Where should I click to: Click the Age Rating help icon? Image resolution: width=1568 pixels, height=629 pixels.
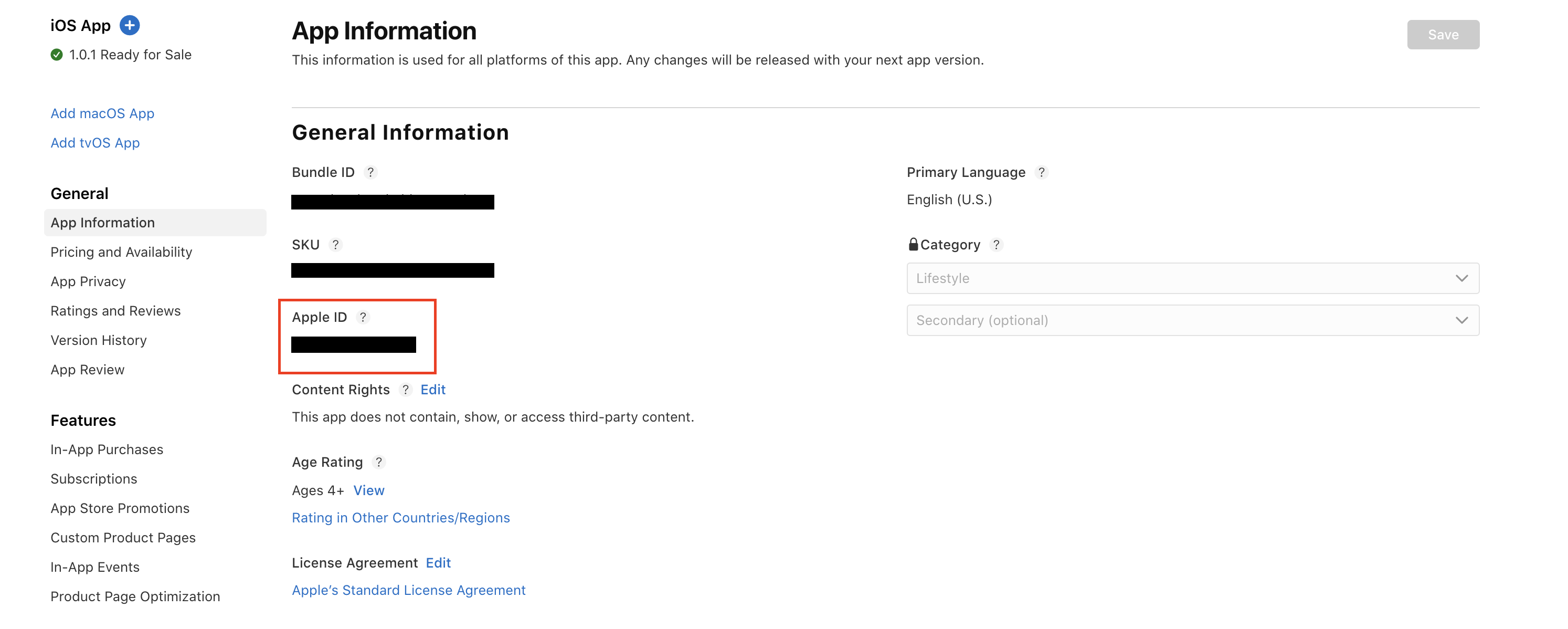[378, 462]
